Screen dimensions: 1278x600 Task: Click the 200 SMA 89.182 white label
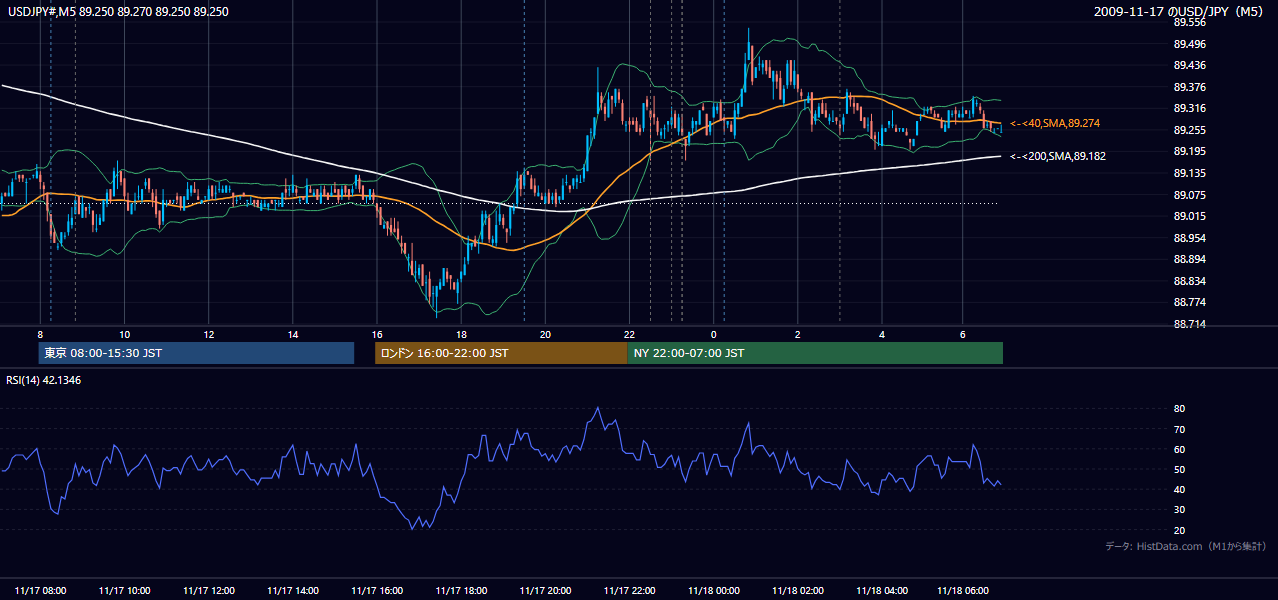tap(1057, 156)
